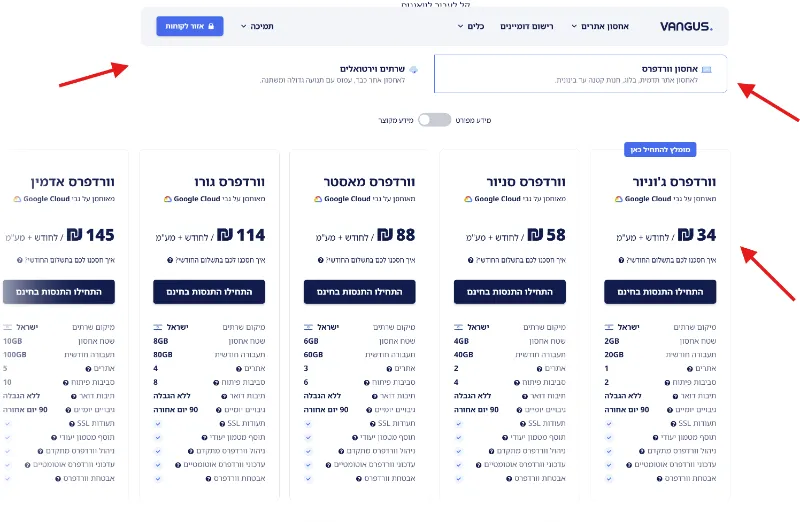Image resolution: width=800 pixels, height=522 pixels.
Task: Click the info icon beside סביבות פיתוח in וורדפרס מאסטר
Action: (x=366, y=383)
